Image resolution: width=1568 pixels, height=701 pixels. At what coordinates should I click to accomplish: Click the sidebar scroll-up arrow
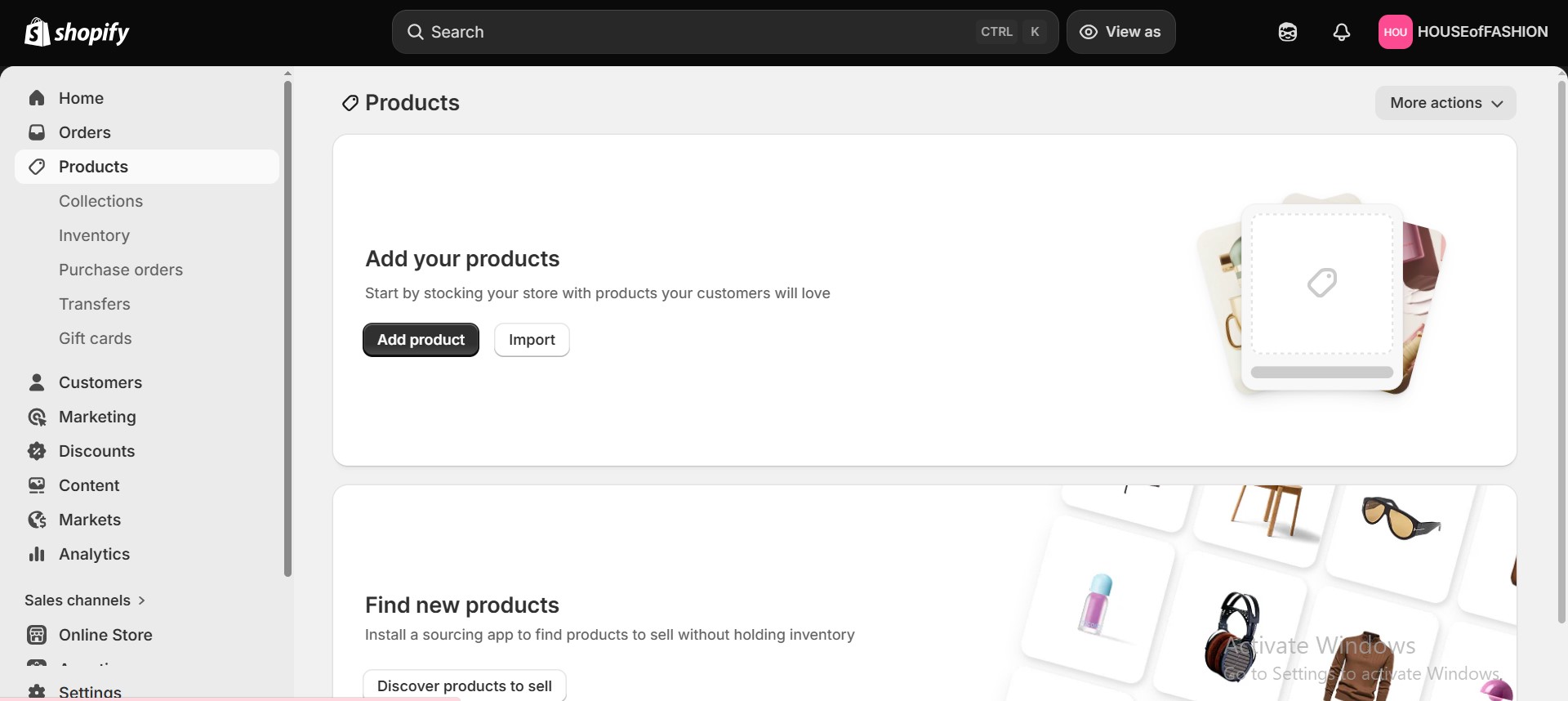pos(287,74)
